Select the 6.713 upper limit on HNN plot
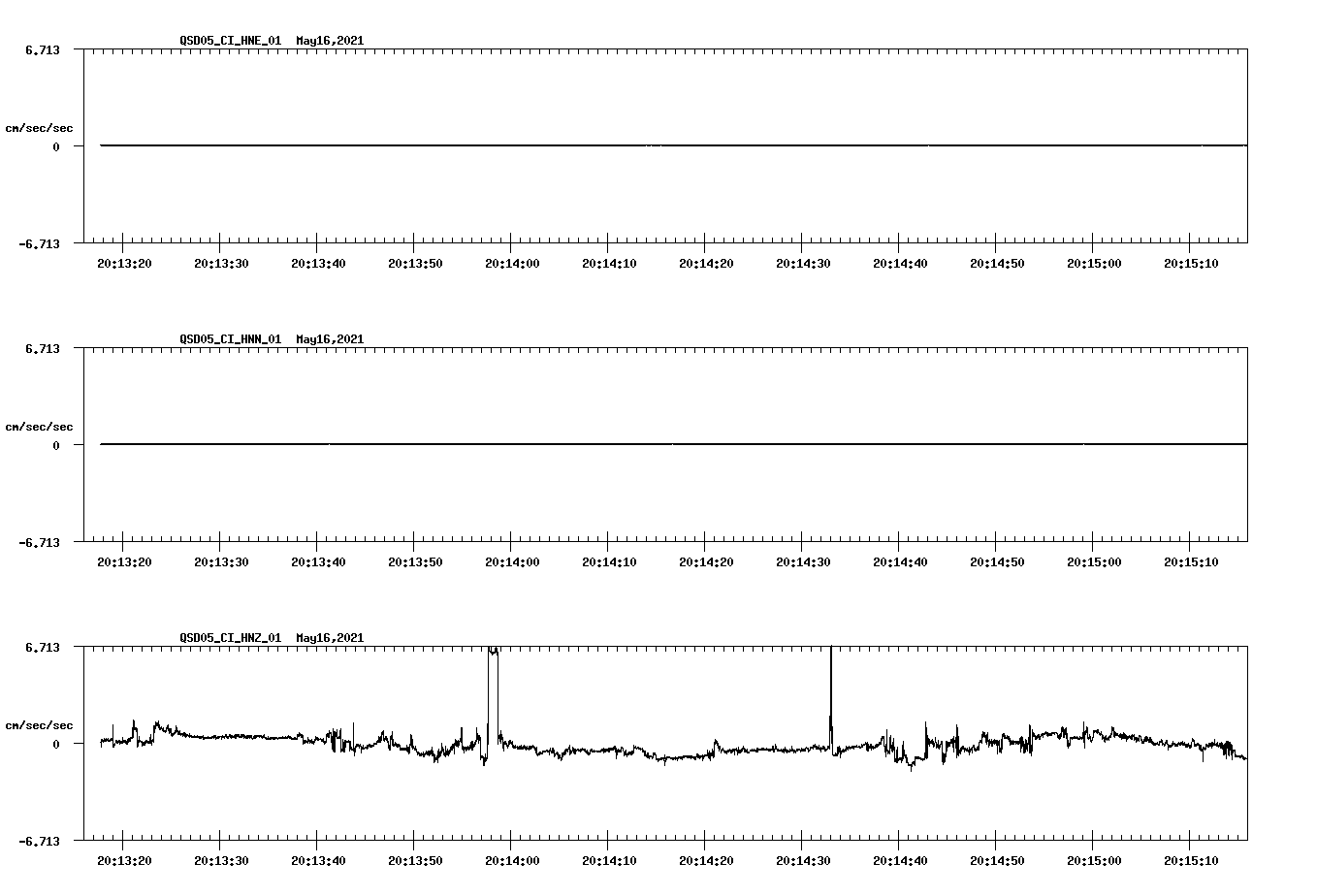The height and width of the screenshot is (896, 1317). [43, 348]
